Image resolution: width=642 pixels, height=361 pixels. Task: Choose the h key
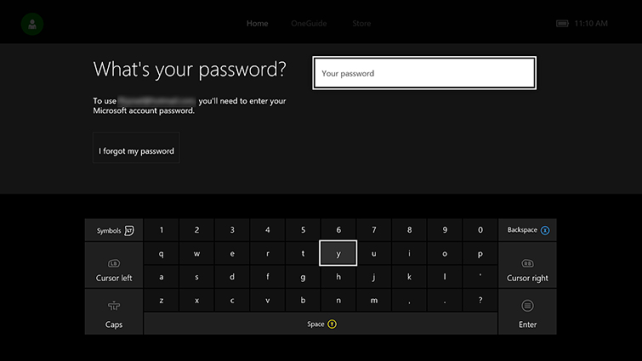[x=338, y=277]
